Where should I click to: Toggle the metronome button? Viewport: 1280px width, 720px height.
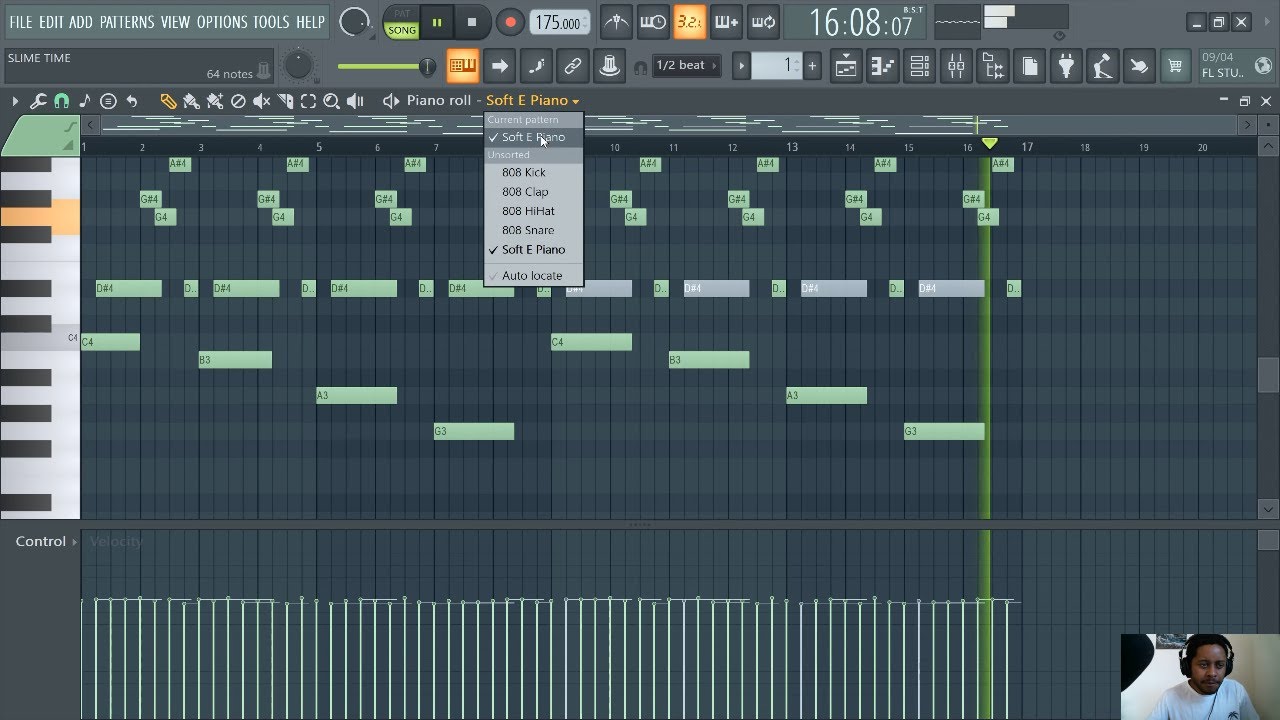617,22
